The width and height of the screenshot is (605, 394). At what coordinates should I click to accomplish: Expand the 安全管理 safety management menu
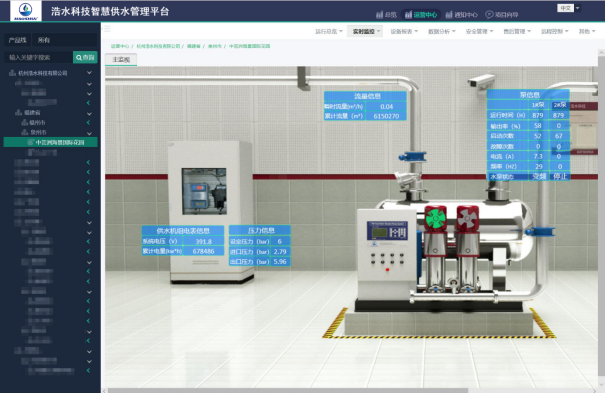click(479, 31)
